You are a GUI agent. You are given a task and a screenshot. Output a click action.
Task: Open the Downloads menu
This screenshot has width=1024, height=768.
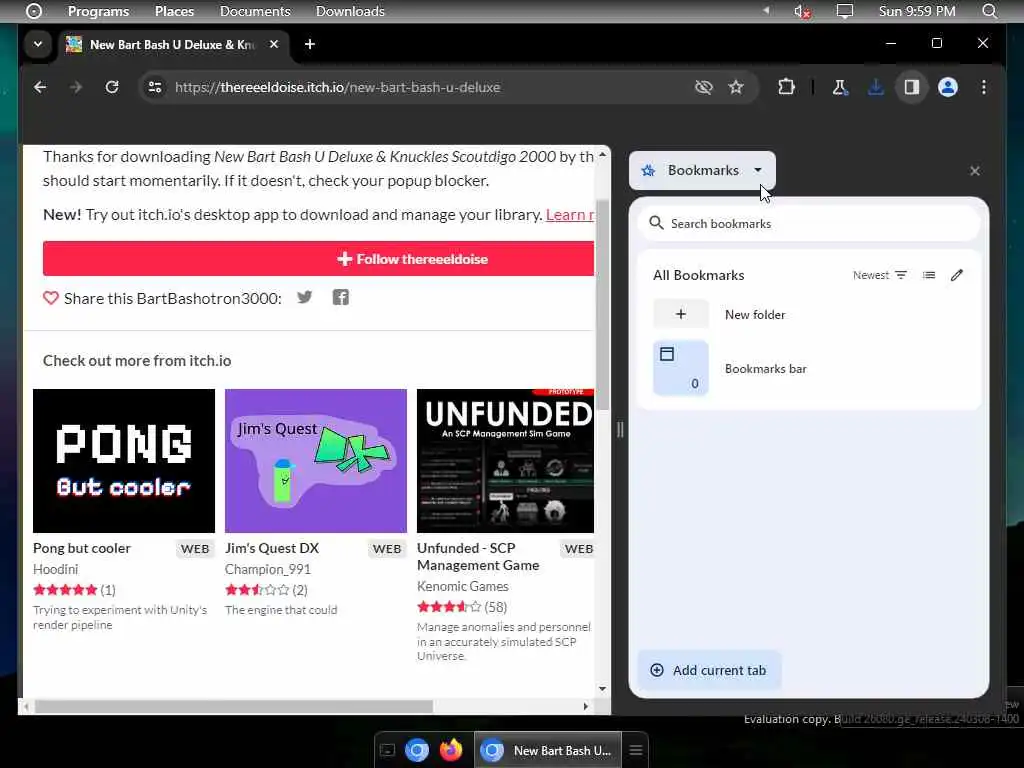pos(350,11)
